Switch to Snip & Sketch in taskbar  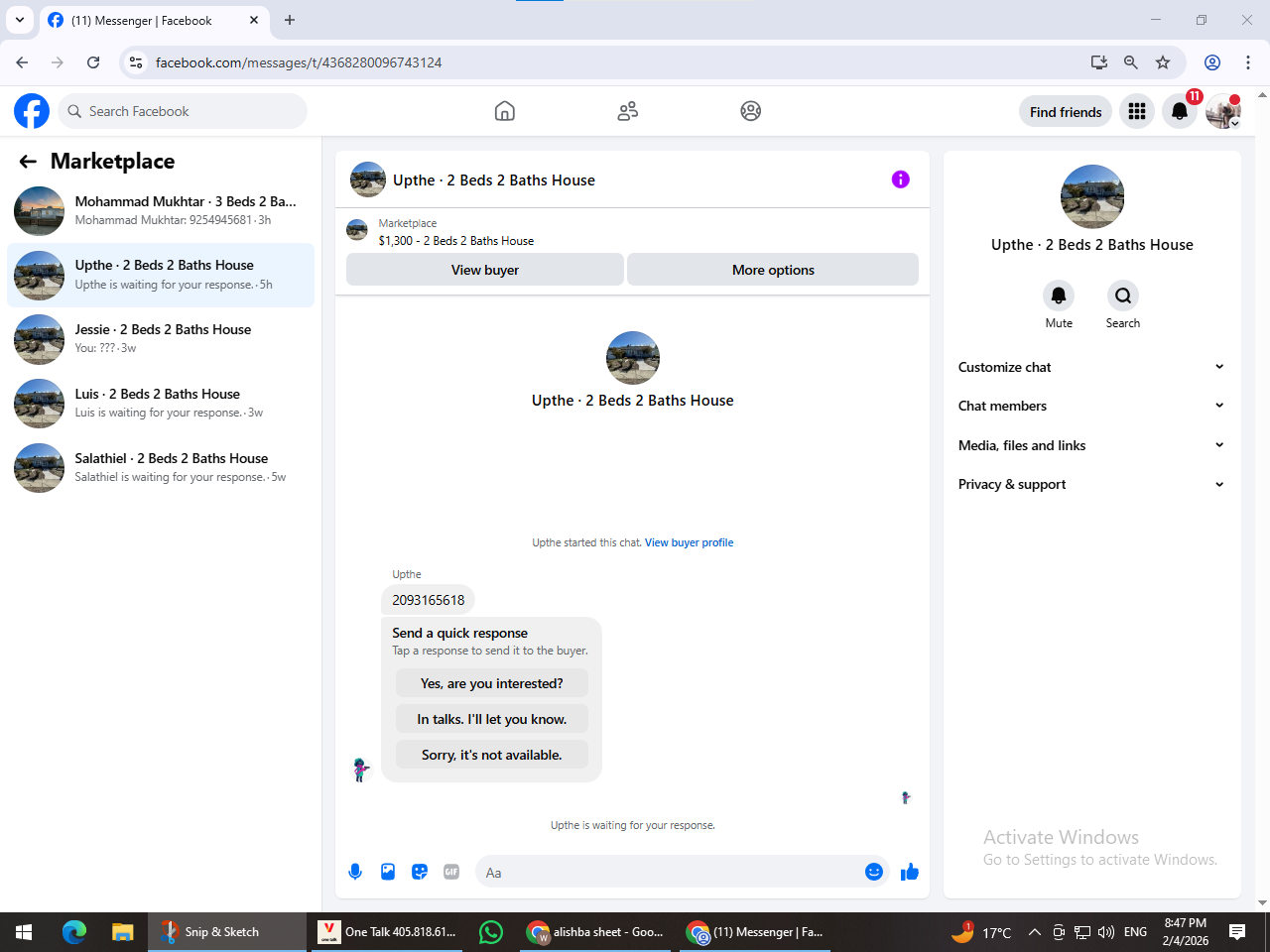pos(227,932)
